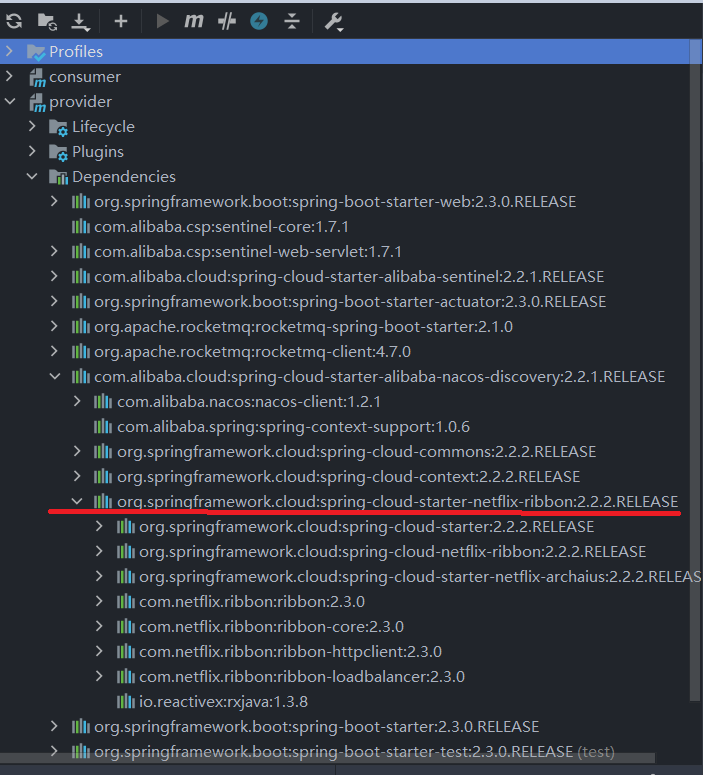Select the Plugins label
Screen dimensions: 703x775
(x=98, y=152)
